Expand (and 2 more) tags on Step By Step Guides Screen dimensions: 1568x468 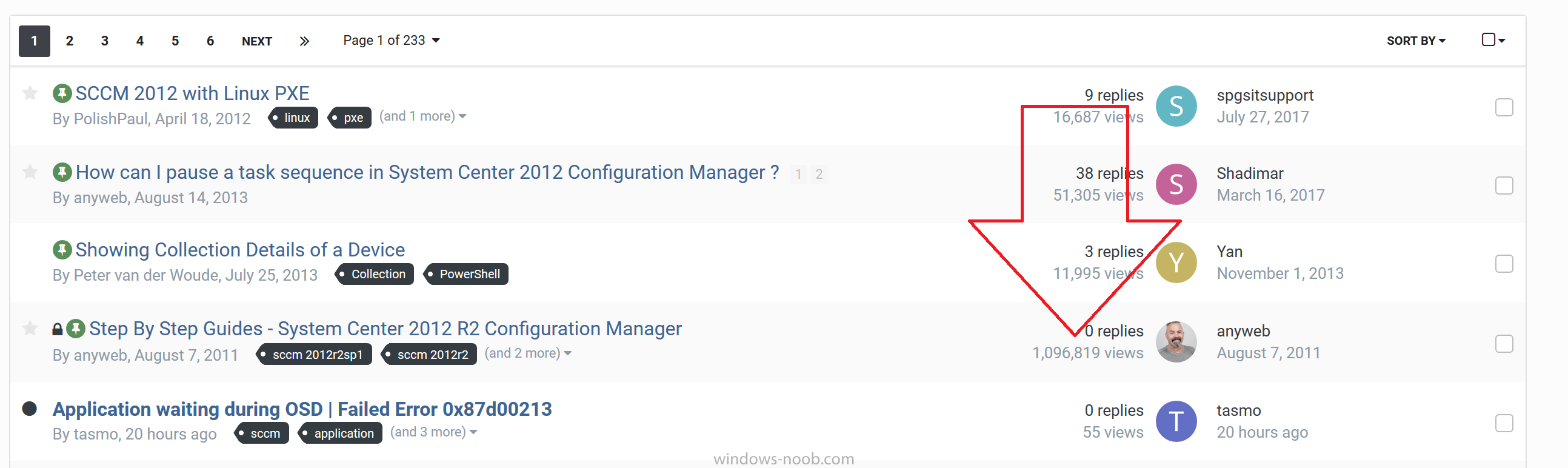click(x=528, y=353)
